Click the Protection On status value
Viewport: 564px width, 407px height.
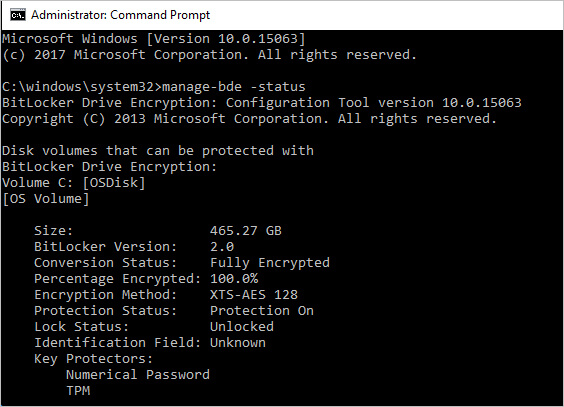pos(262,311)
